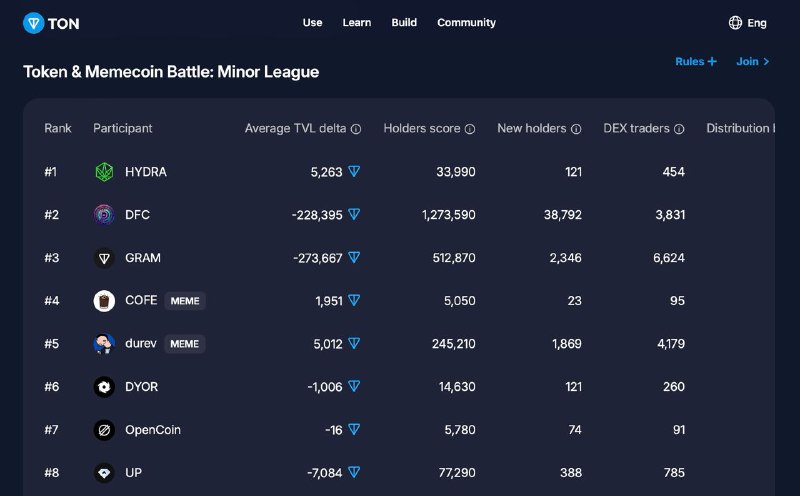This screenshot has height=496, width=800.
Task: Click rank #8 cell
Action: point(52,473)
